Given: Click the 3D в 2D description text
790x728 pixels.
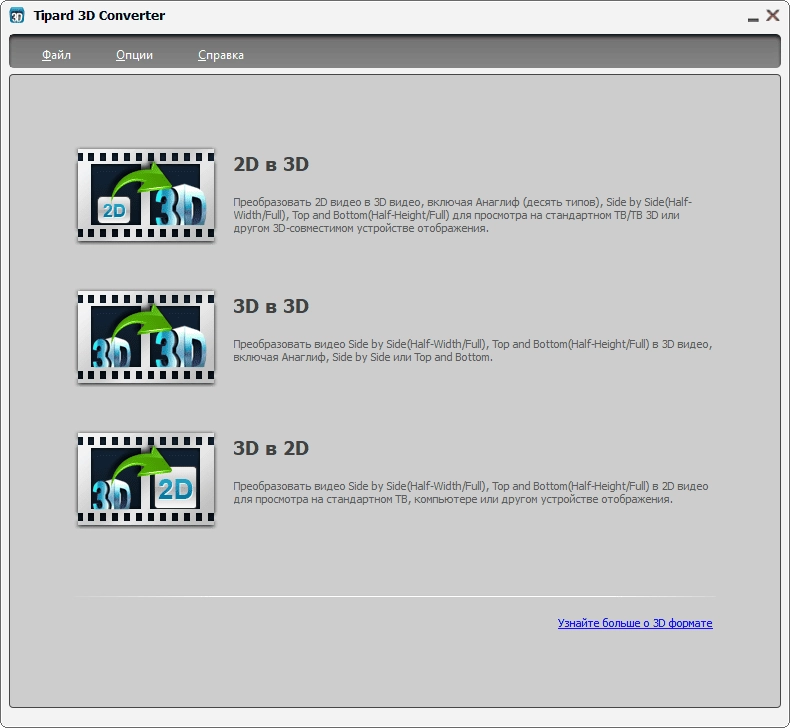Looking at the screenshot, I should click(471, 493).
